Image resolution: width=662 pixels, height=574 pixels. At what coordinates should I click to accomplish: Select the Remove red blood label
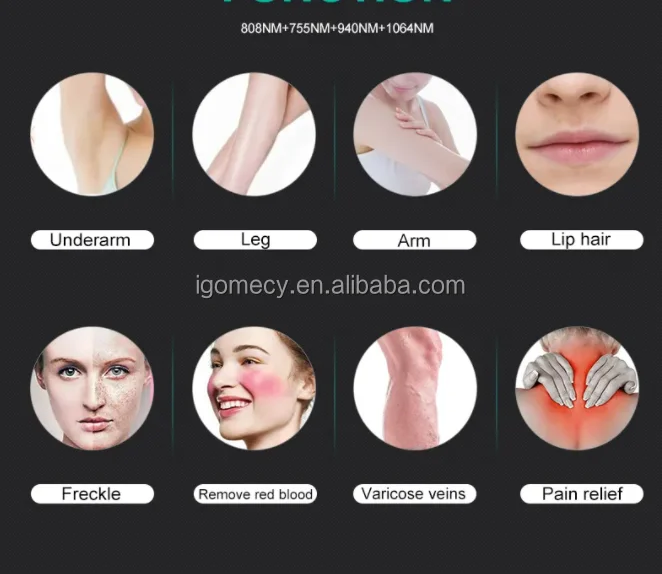coord(255,494)
